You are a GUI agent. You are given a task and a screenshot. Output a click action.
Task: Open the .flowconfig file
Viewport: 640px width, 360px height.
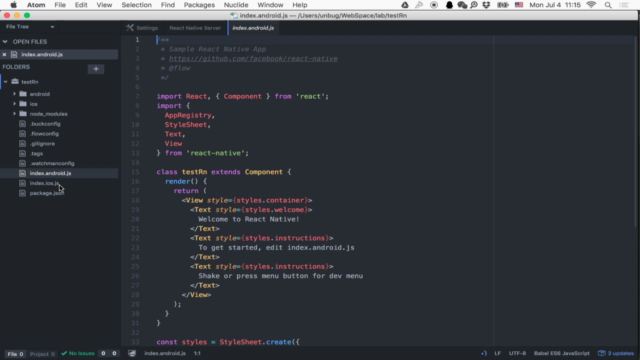[44, 133]
